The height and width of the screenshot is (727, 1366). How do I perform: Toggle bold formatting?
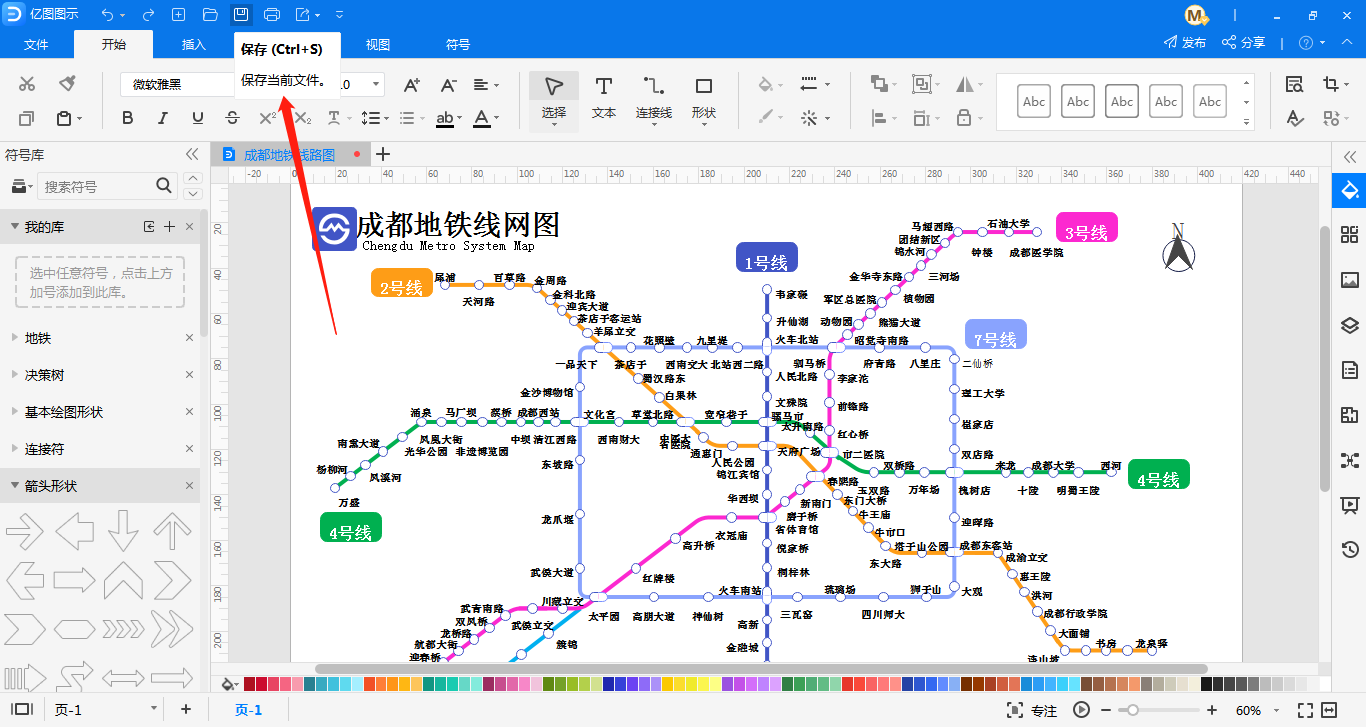(127, 118)
